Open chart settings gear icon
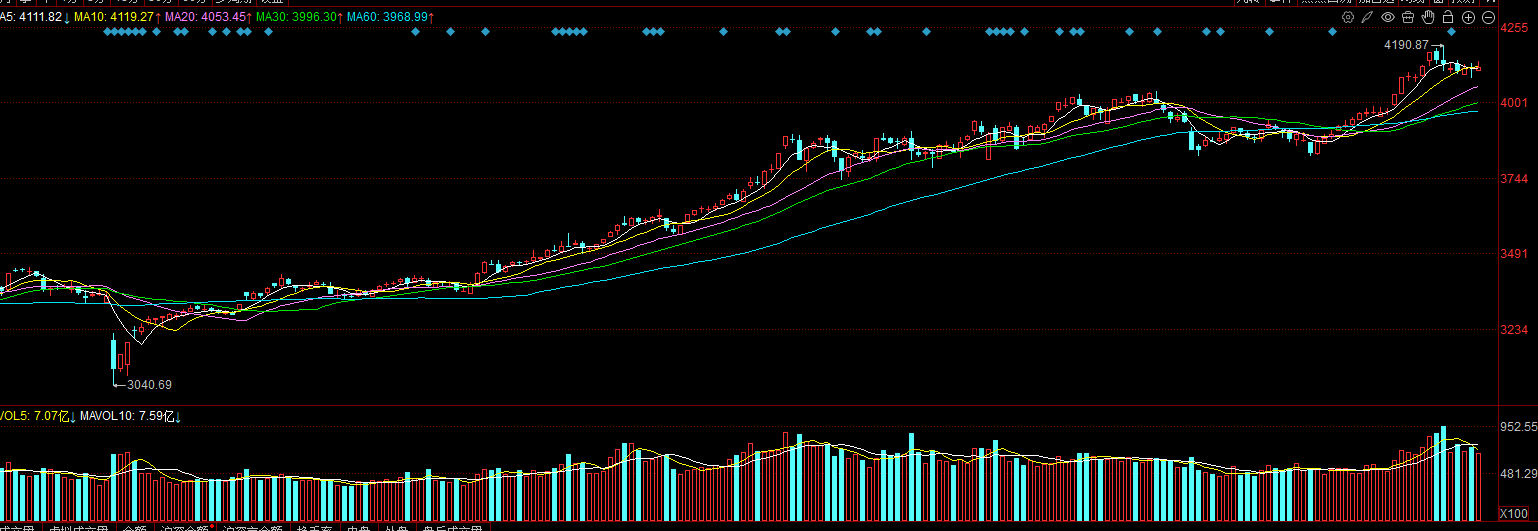 coord(1348,17)
